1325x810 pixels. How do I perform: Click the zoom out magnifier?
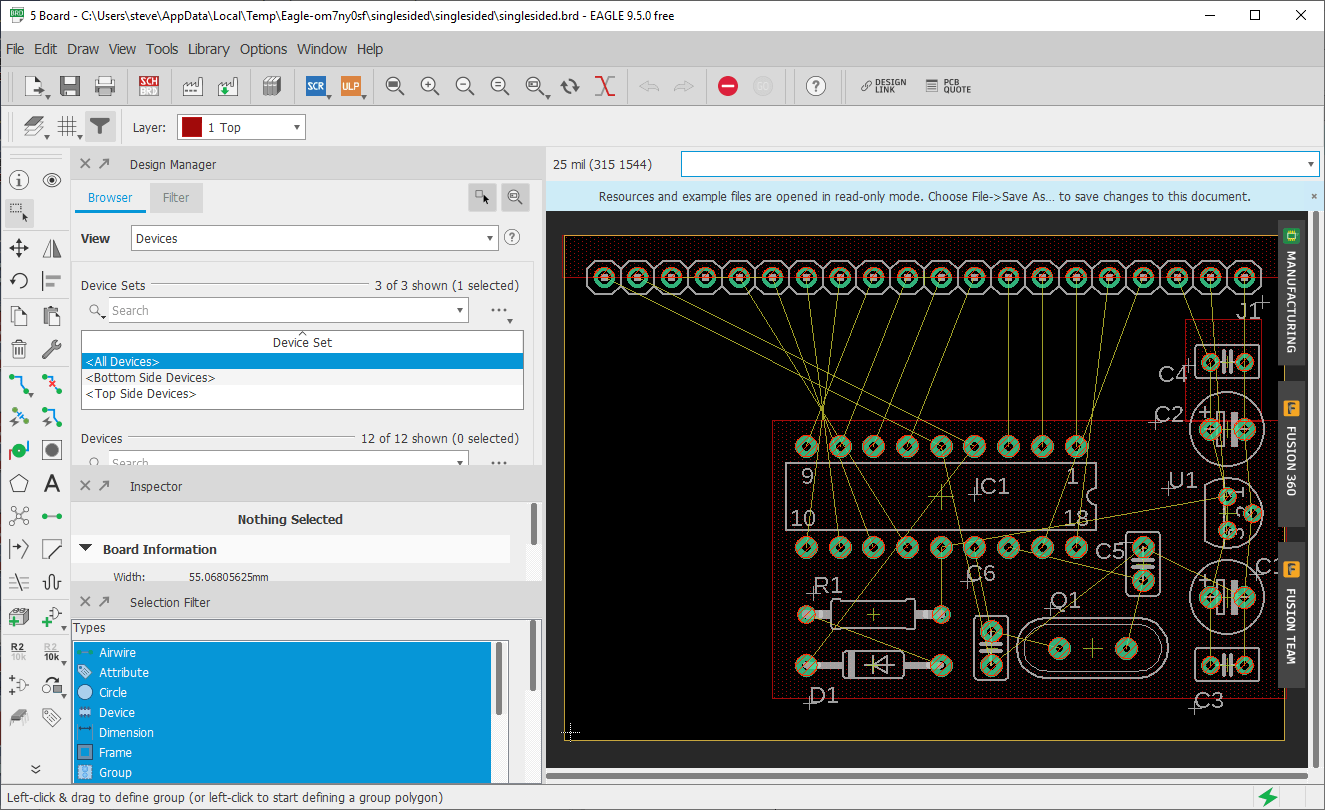click(x=465, y=86)
